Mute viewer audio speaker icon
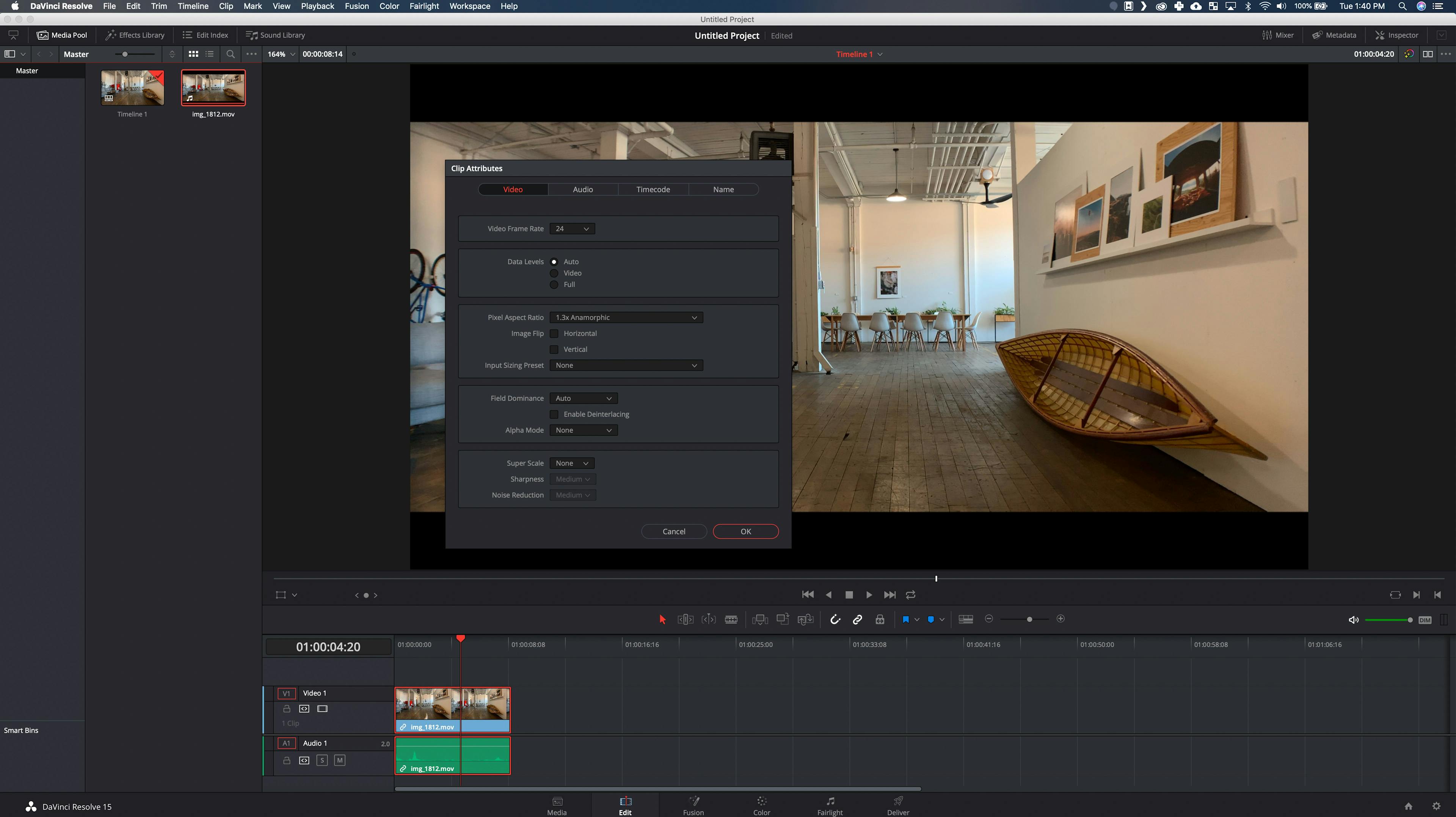This screenshot has width=1456, height=817. pos(1354,620)
